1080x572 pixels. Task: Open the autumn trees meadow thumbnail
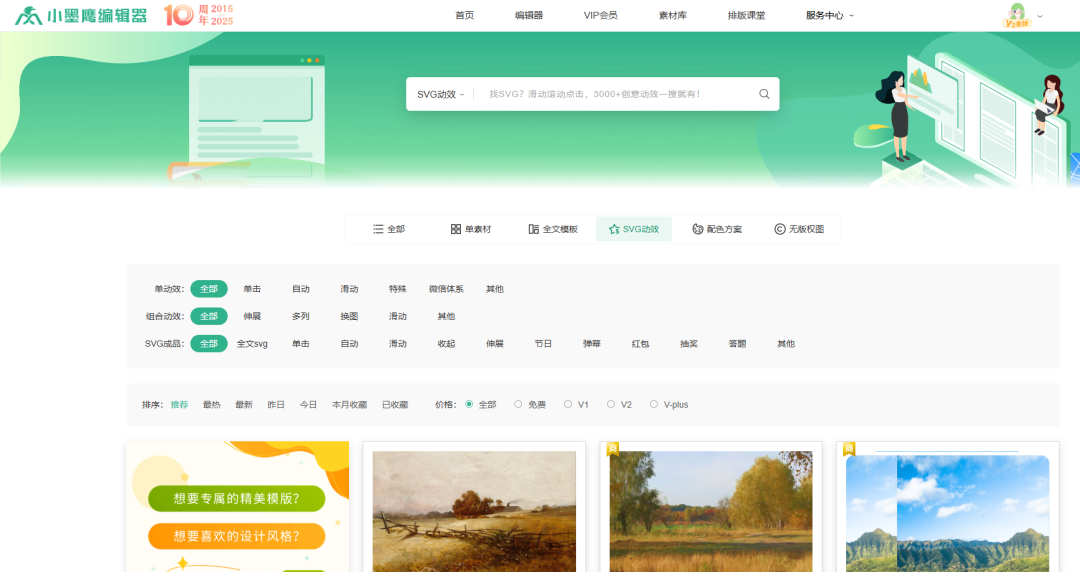[711, 511]
